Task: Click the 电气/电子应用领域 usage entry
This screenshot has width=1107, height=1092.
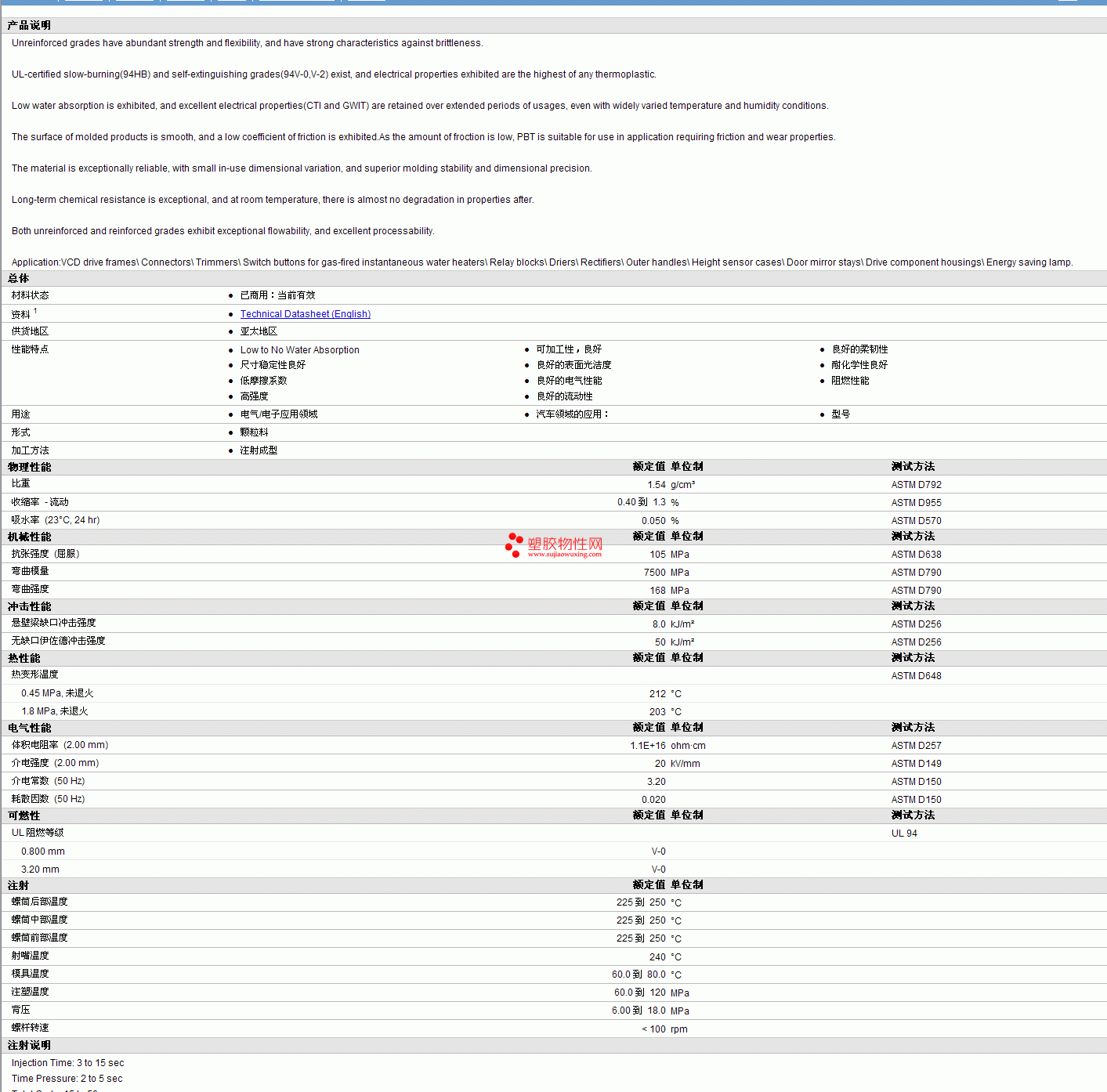Action: [279, 414]
